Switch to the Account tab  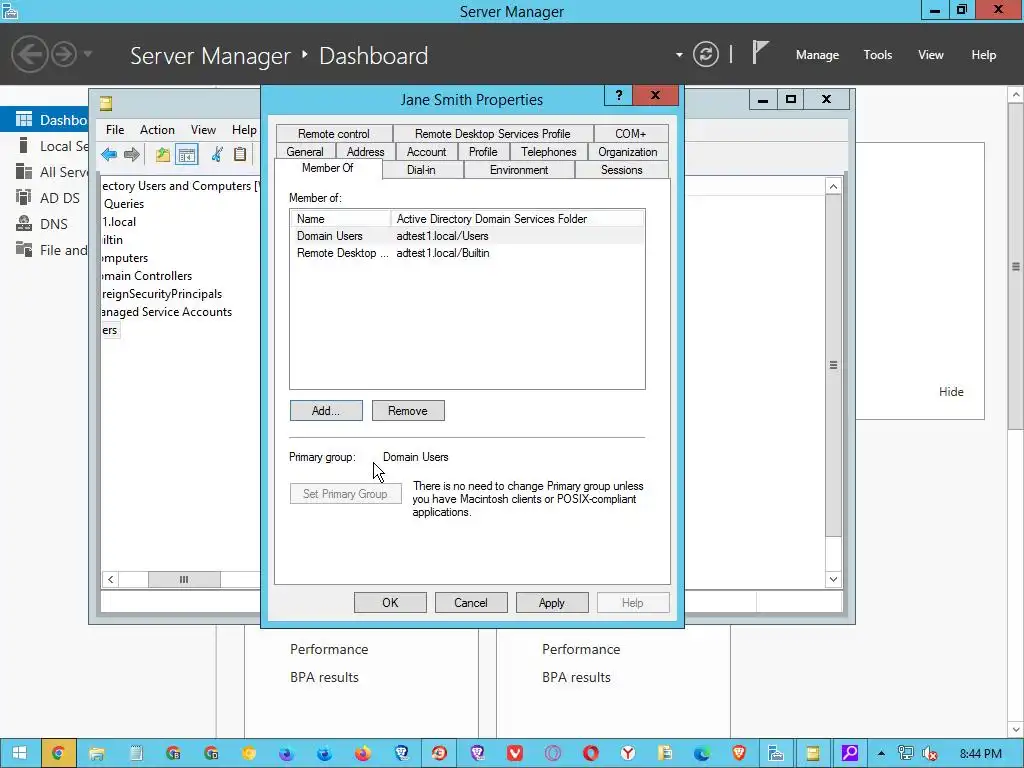(426, 152)
